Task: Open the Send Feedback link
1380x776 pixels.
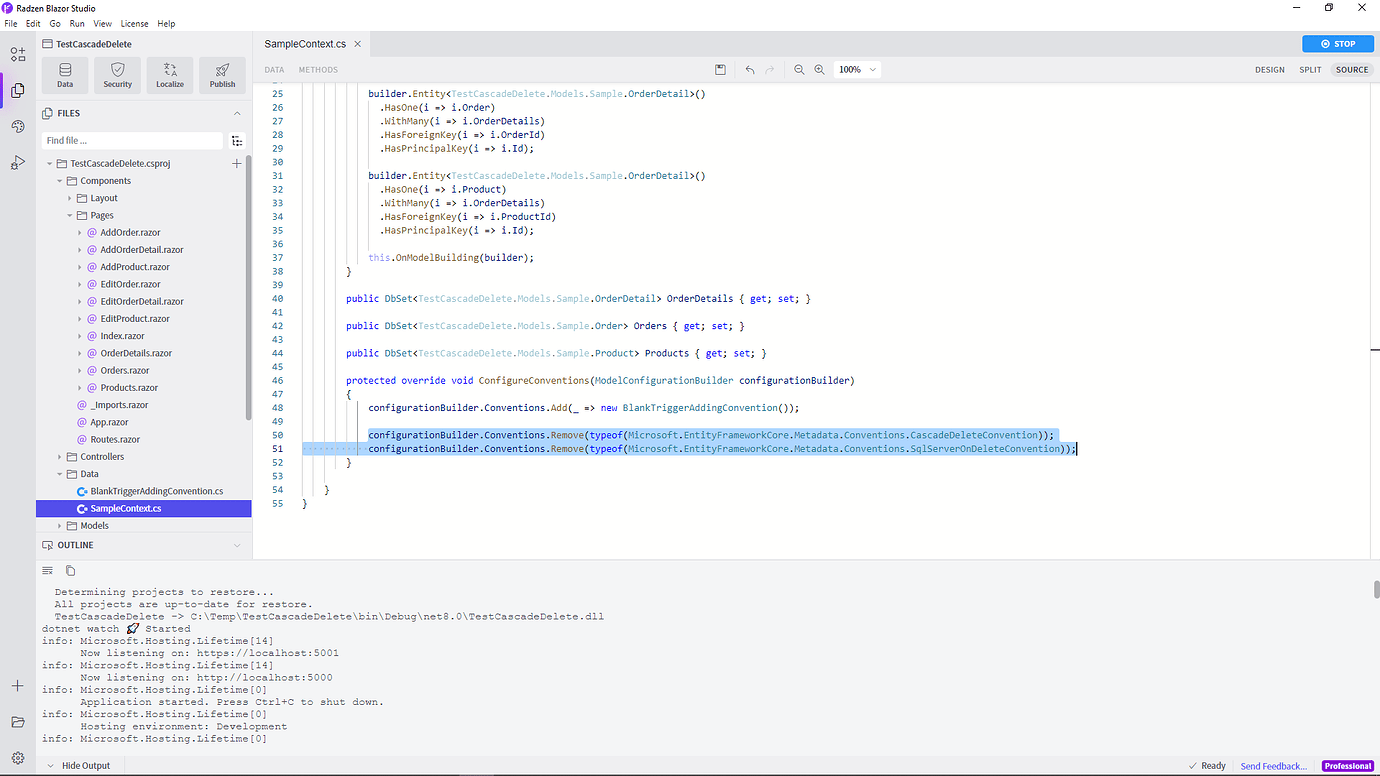Action: [x=1273, y=765]
